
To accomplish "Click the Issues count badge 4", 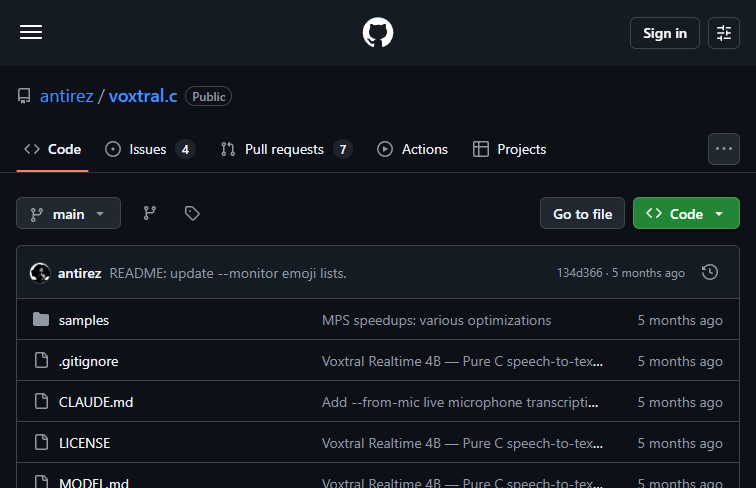I will click(x=185, y=149).
